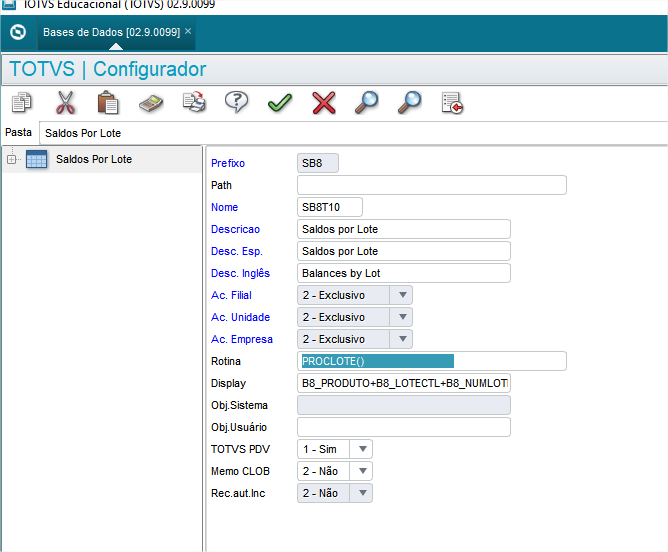
Task: Confirm changes with the green checkmark
Action: (280, 103)
